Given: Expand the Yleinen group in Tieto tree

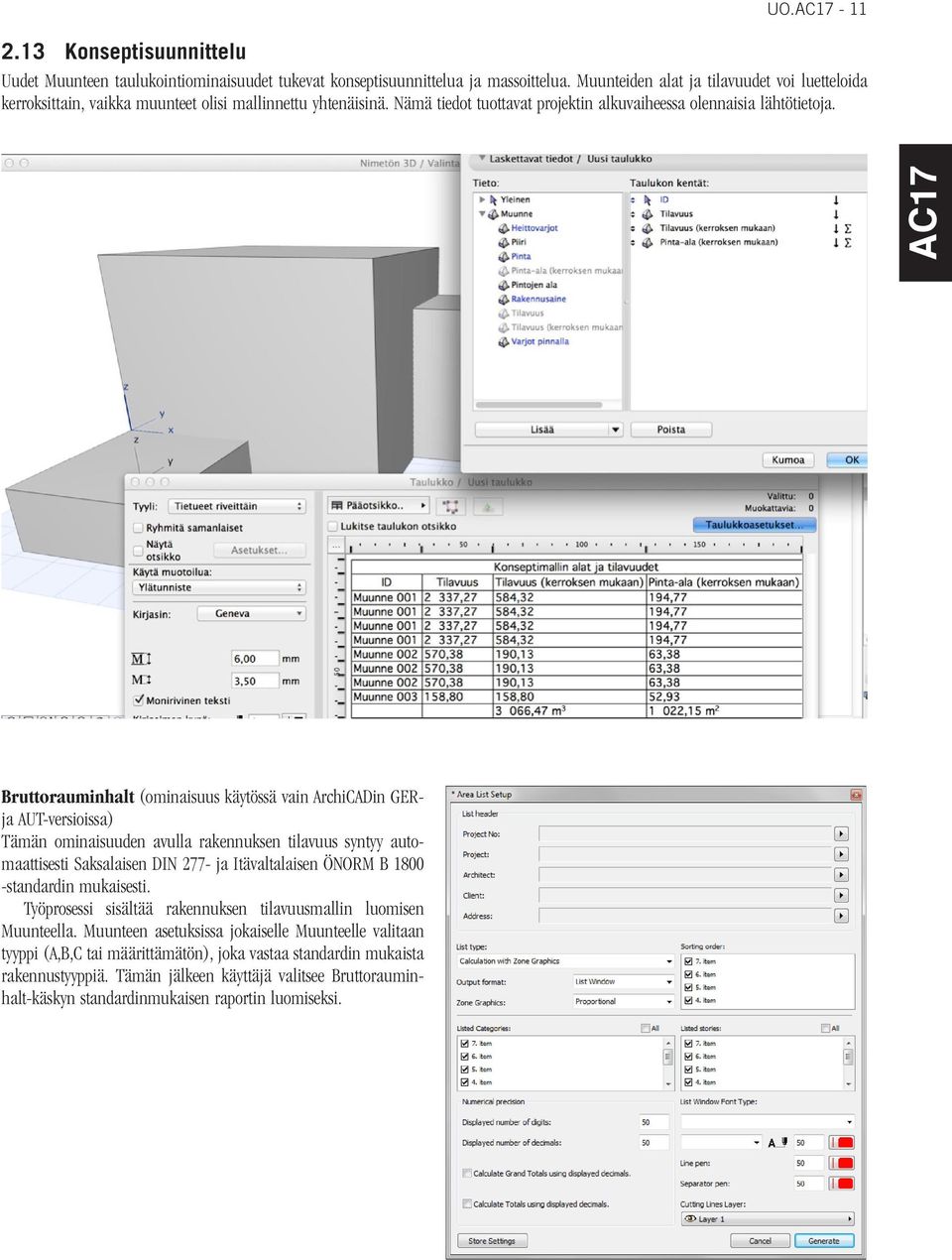Looking at the screenshot, I should pos(482,199).
